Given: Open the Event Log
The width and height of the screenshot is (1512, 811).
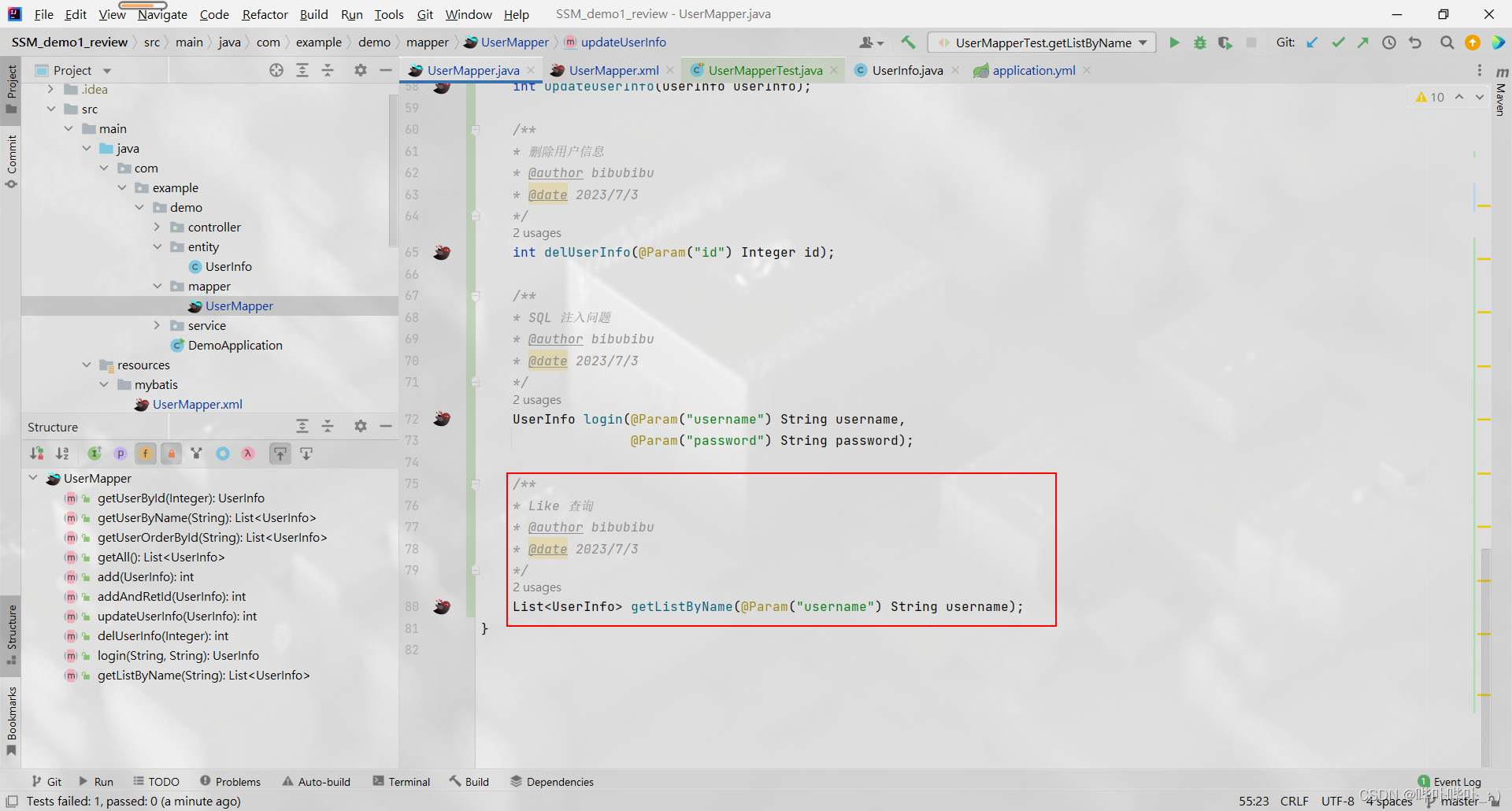Looking at the screenshot, I should [1450, 781].
